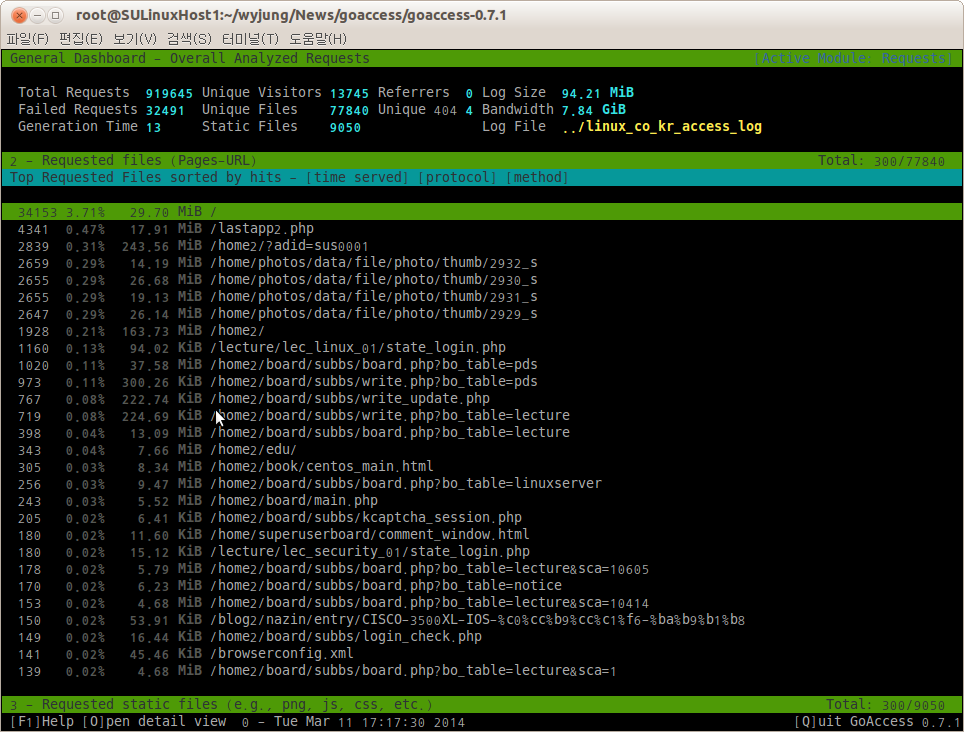Viewport: 964px width, 732px height.
Task: Click the Total: 300/9050 counter
Action: pos(885,704)
